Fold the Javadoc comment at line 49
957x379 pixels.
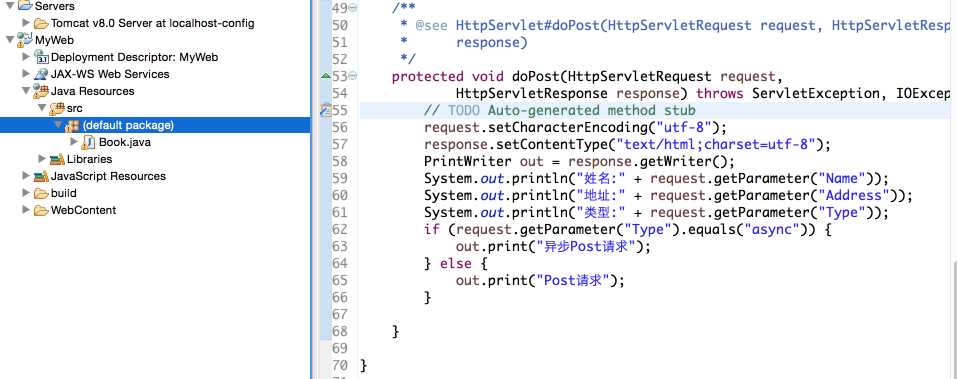[x=353, y=8]
